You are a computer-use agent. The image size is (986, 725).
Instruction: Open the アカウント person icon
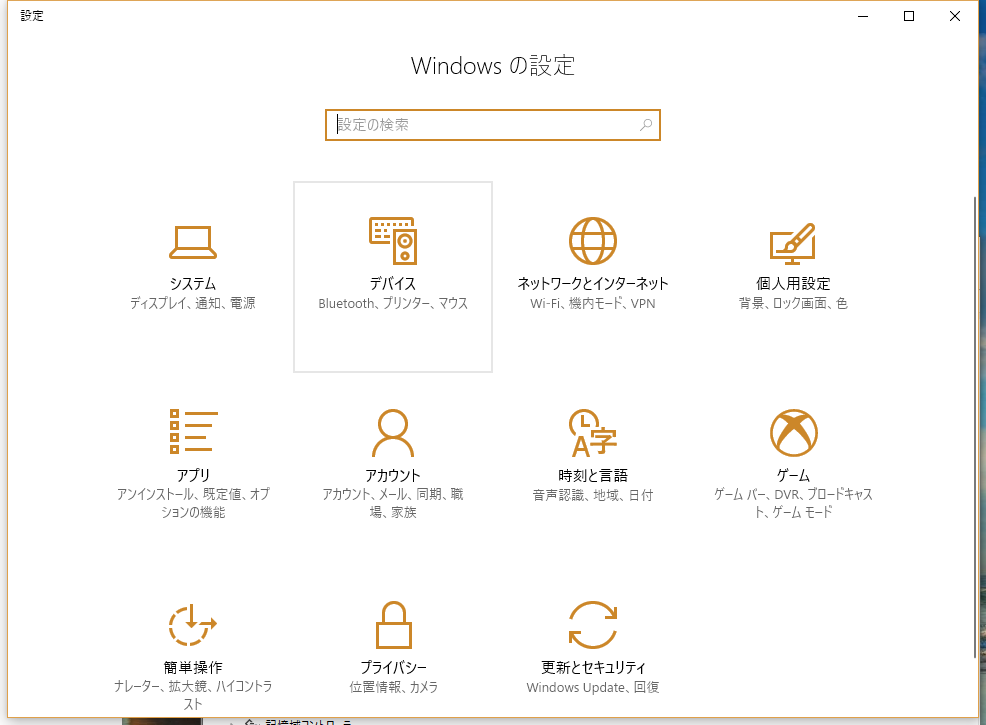393,433
